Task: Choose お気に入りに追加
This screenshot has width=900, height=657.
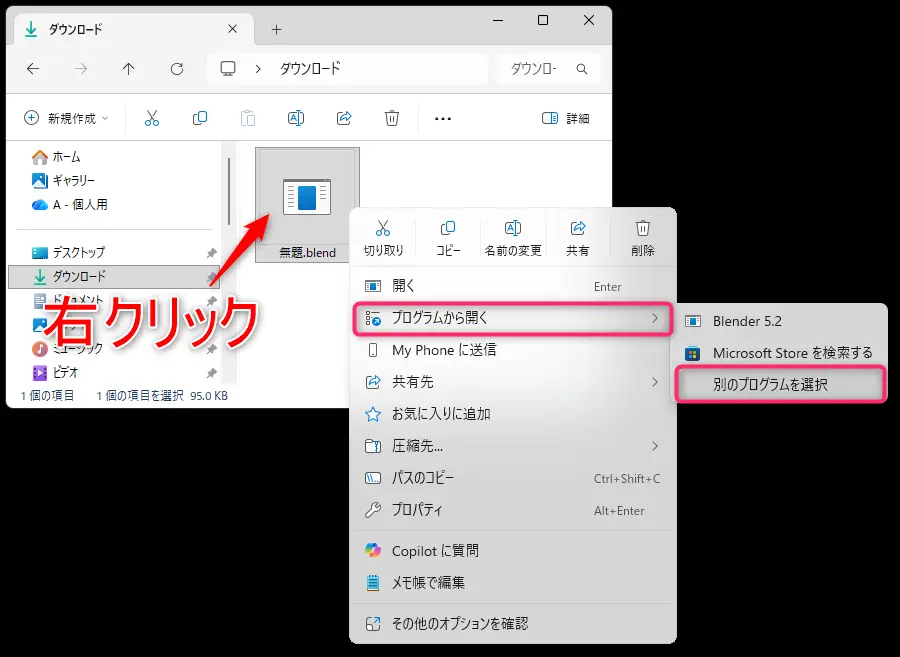Action: (513, 414)
